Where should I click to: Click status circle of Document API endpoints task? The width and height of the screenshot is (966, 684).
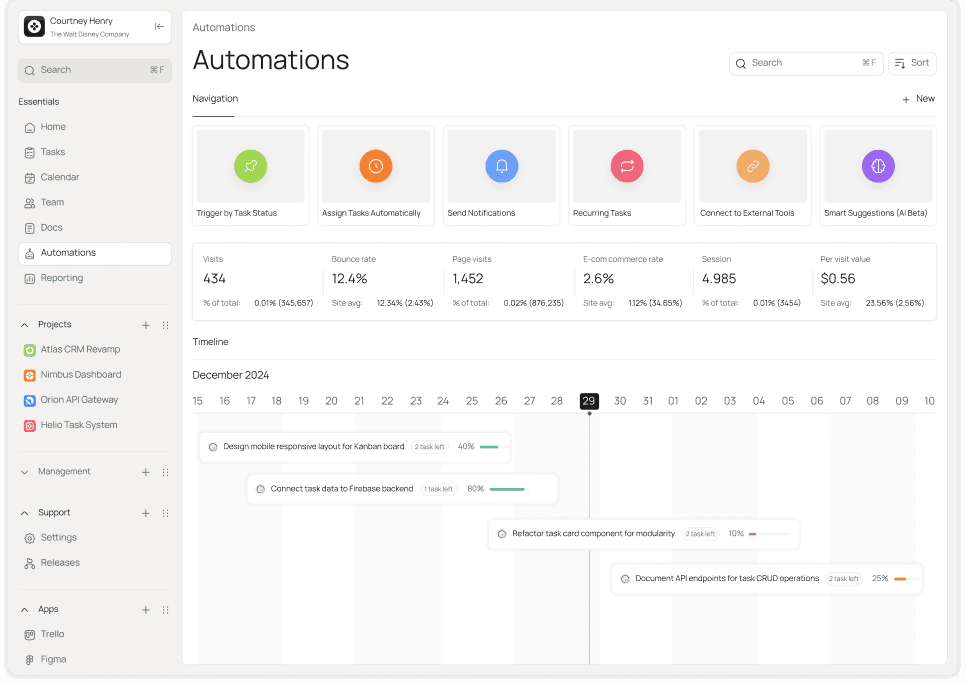(625, 579)
